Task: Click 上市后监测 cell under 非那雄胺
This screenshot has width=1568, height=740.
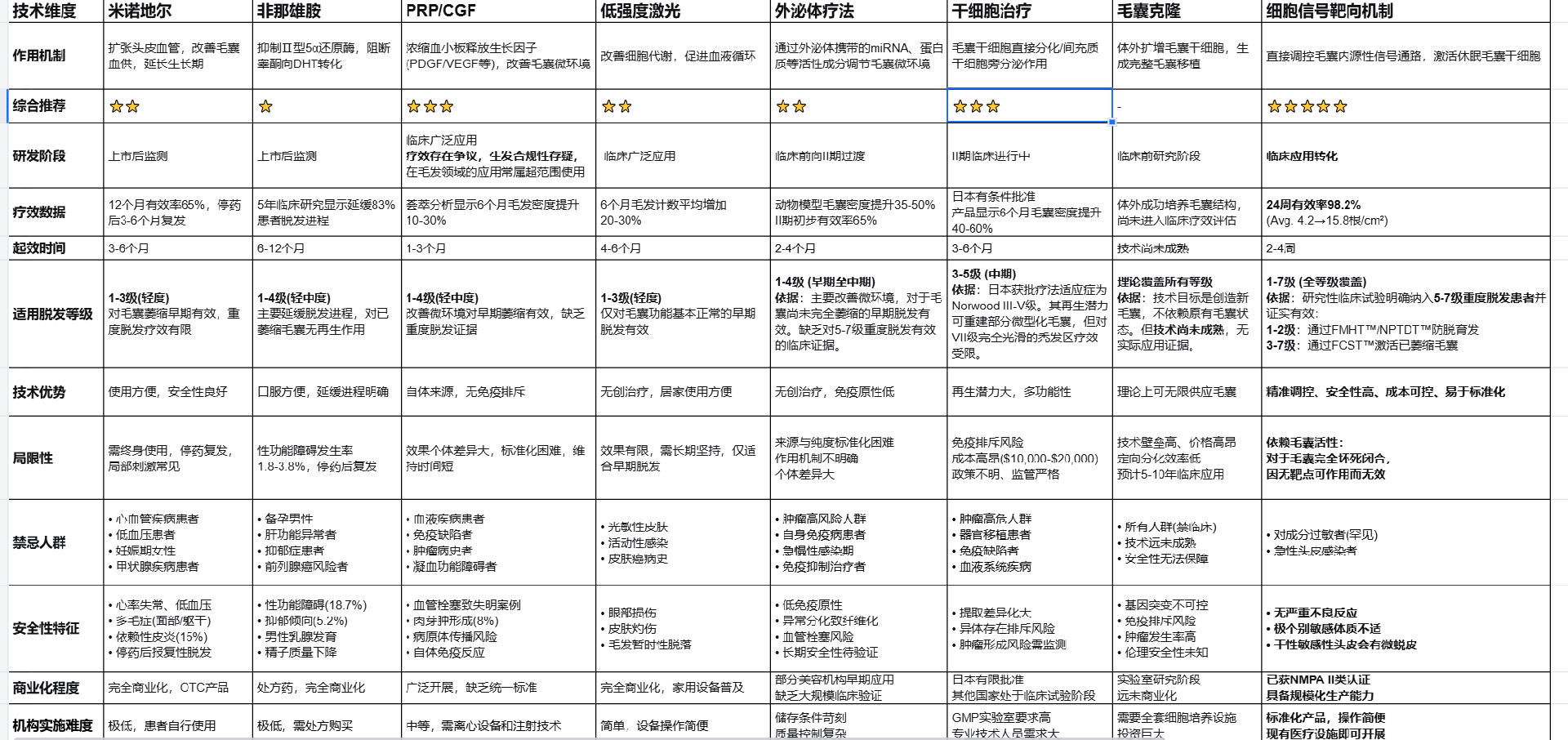Action: (x=327, y=156)
